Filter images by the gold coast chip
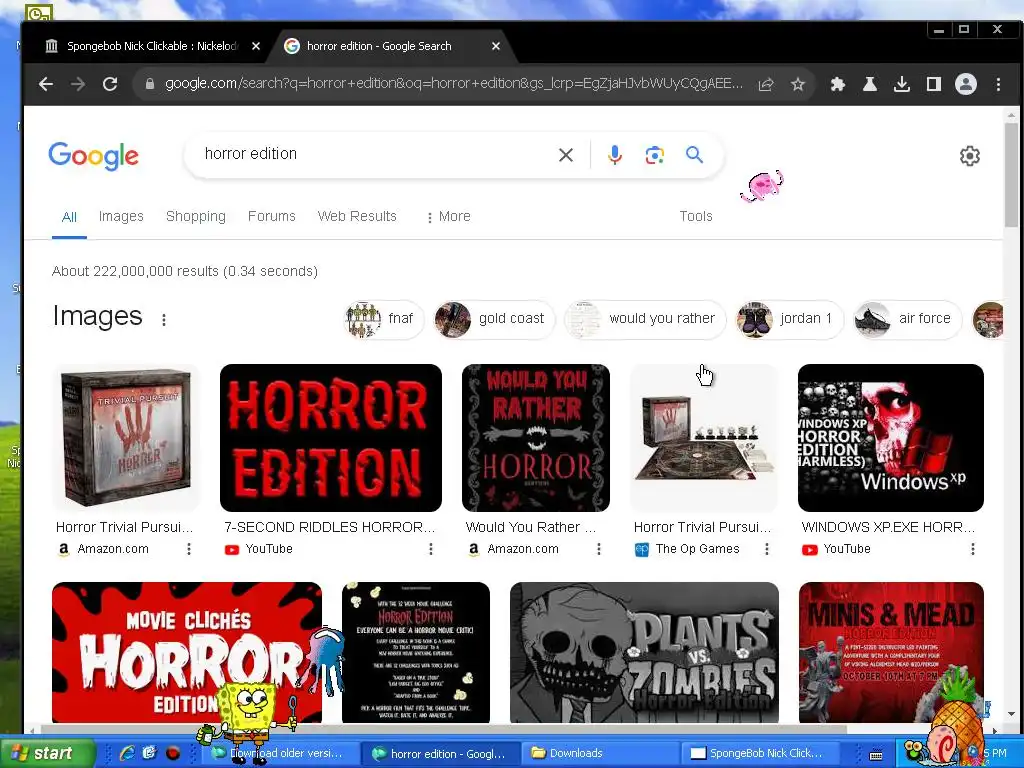Viewport: 1024px width, 768px height. click(494, 319)
